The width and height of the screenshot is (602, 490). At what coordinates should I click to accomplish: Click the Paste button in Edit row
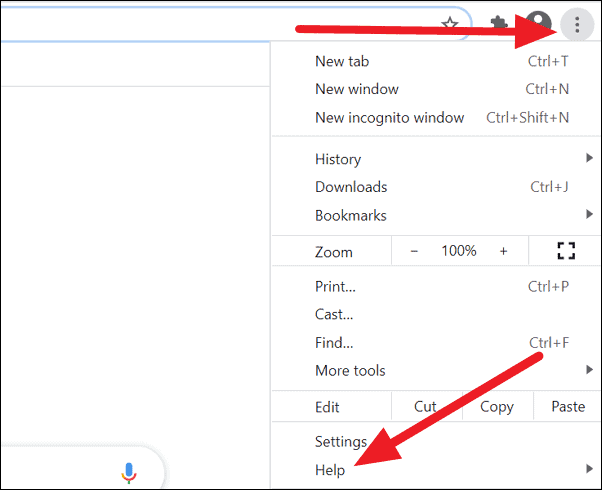[x=568, y=407]
